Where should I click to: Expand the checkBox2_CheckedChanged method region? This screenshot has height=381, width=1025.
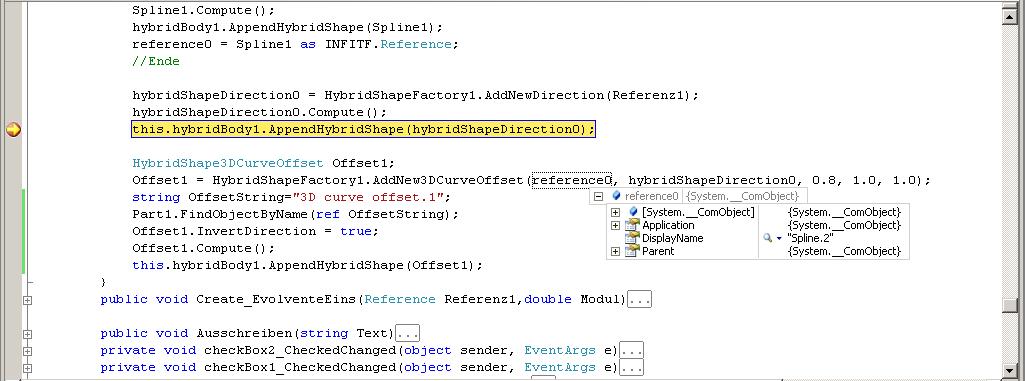27,351
